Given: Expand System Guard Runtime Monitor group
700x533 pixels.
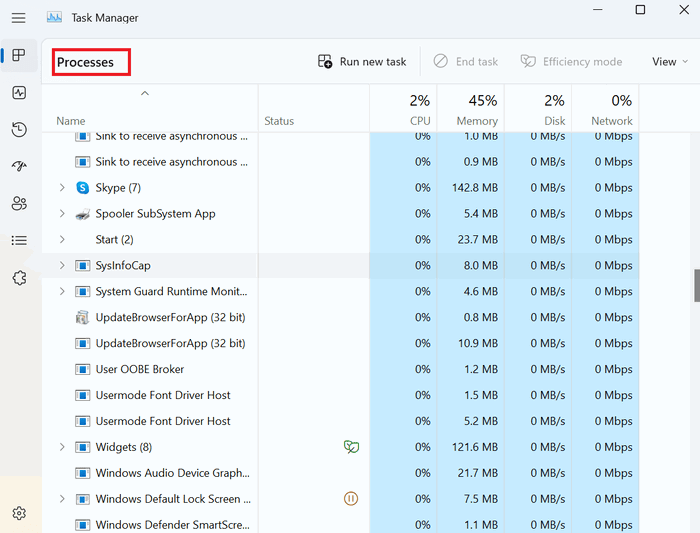Looking at the screenshot, I should pyautogui.click(x=62, y=291).
